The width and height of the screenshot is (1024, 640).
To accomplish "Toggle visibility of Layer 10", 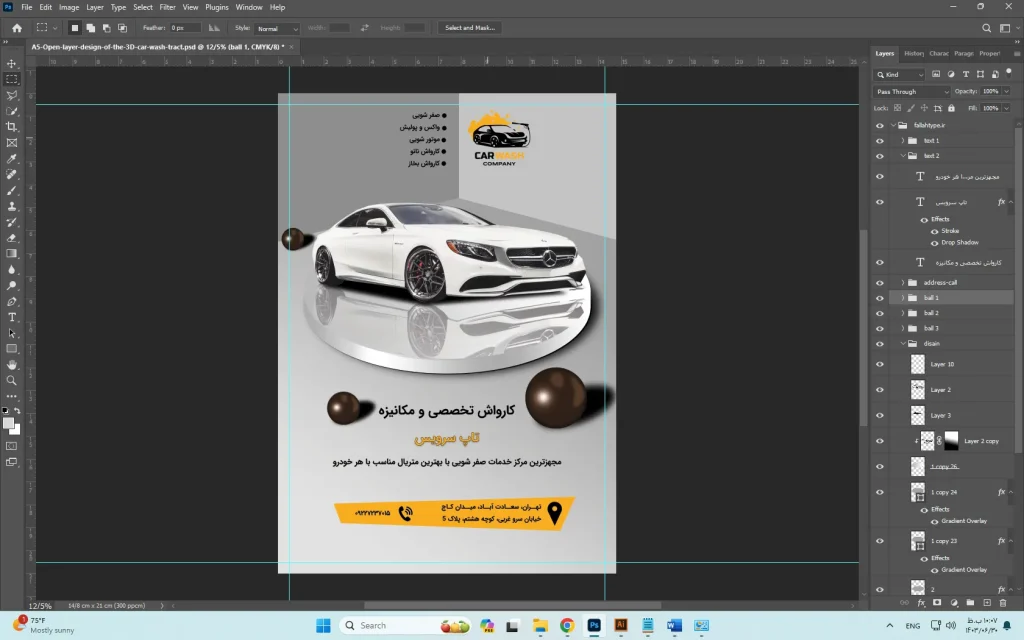I will pyautogui.click(x=880, y=364).
